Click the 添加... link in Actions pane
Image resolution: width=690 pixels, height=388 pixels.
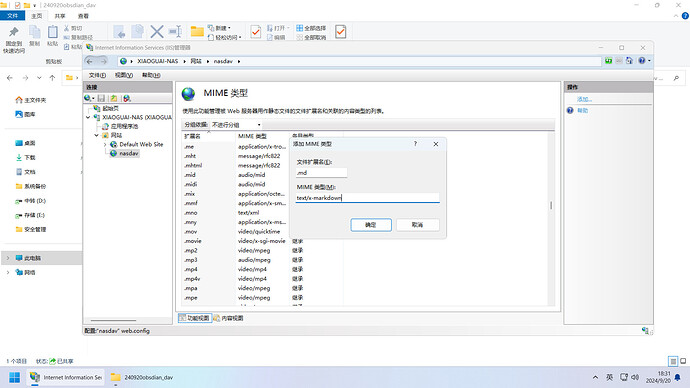(584, 99)
